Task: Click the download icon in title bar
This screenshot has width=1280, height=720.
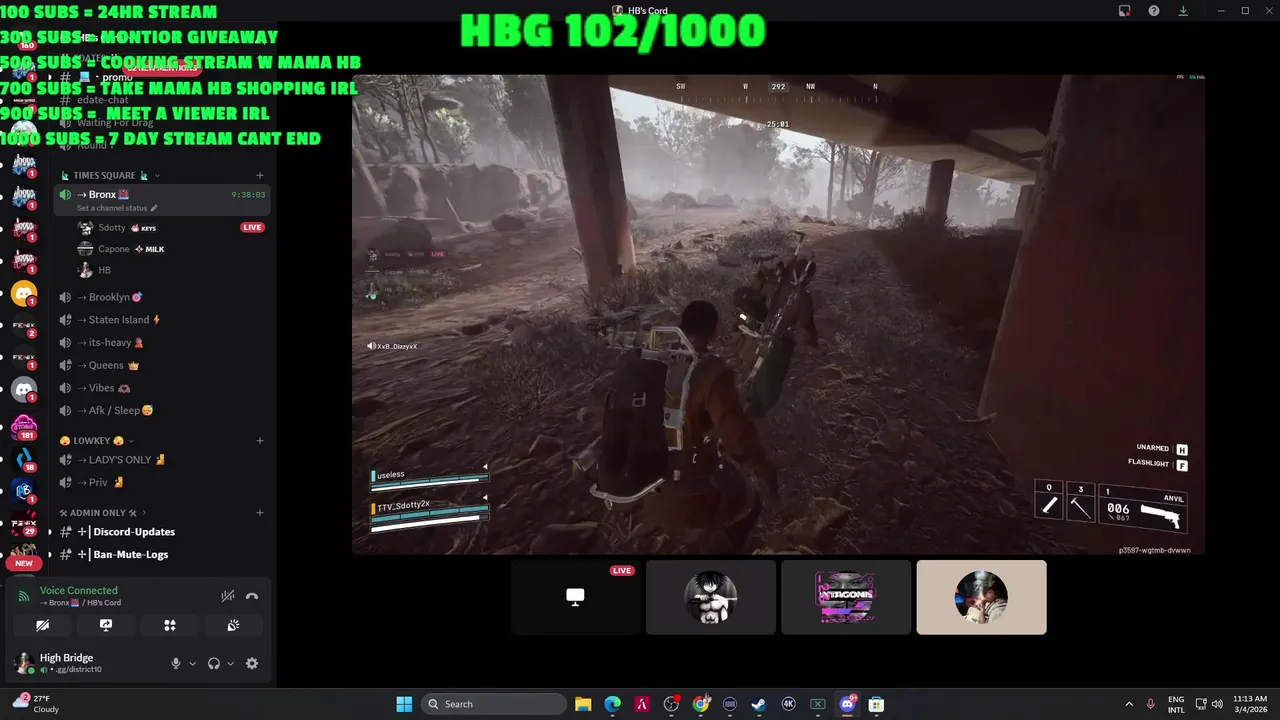Action: pyautogui.click(x=1183, y=11)
